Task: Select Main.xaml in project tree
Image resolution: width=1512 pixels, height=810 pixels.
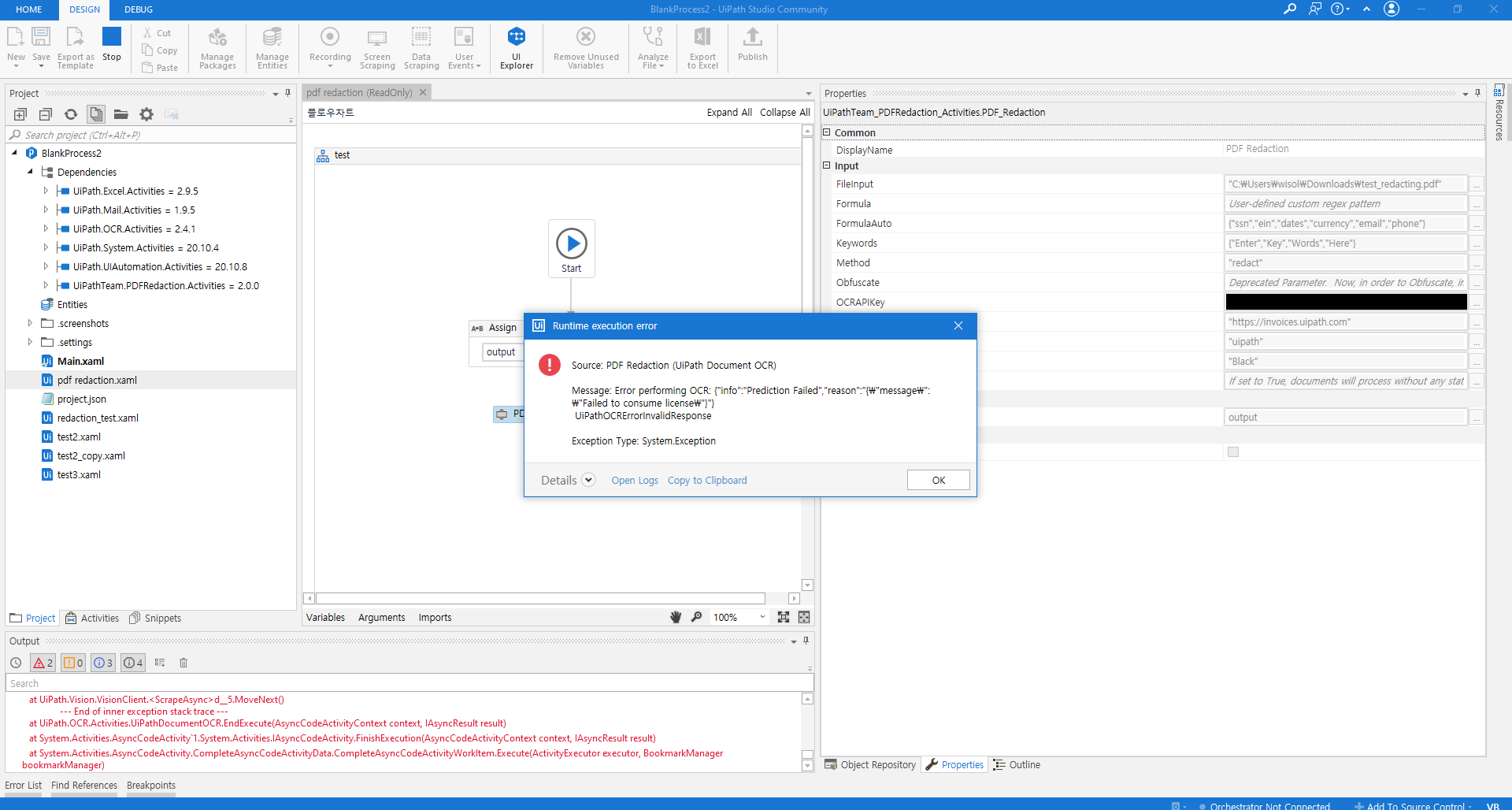Action: (x=80, y=361)
